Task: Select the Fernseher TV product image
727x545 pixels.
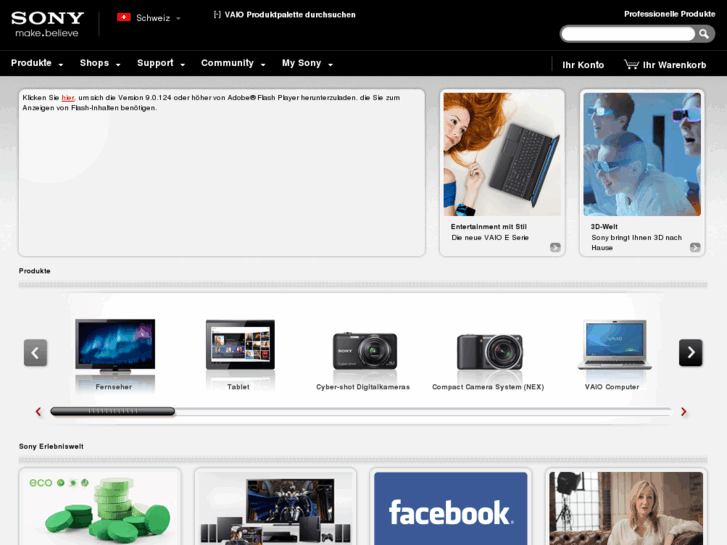Action: 115,346
